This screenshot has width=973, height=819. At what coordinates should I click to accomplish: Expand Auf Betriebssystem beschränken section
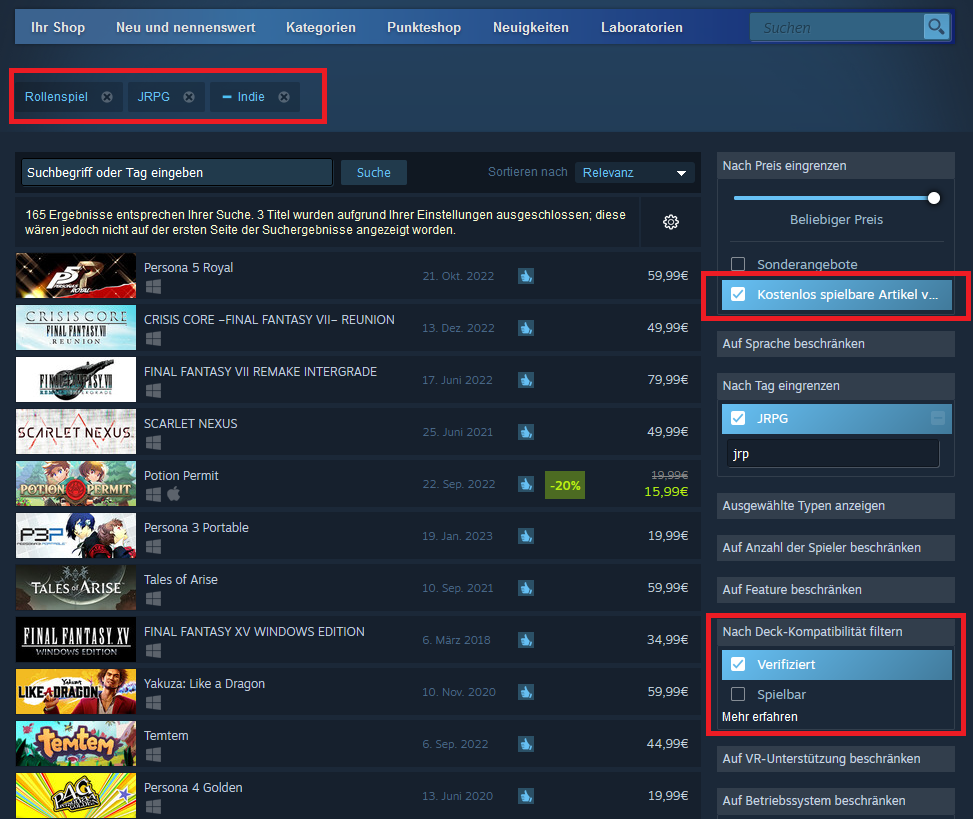(x=835, y=801)
